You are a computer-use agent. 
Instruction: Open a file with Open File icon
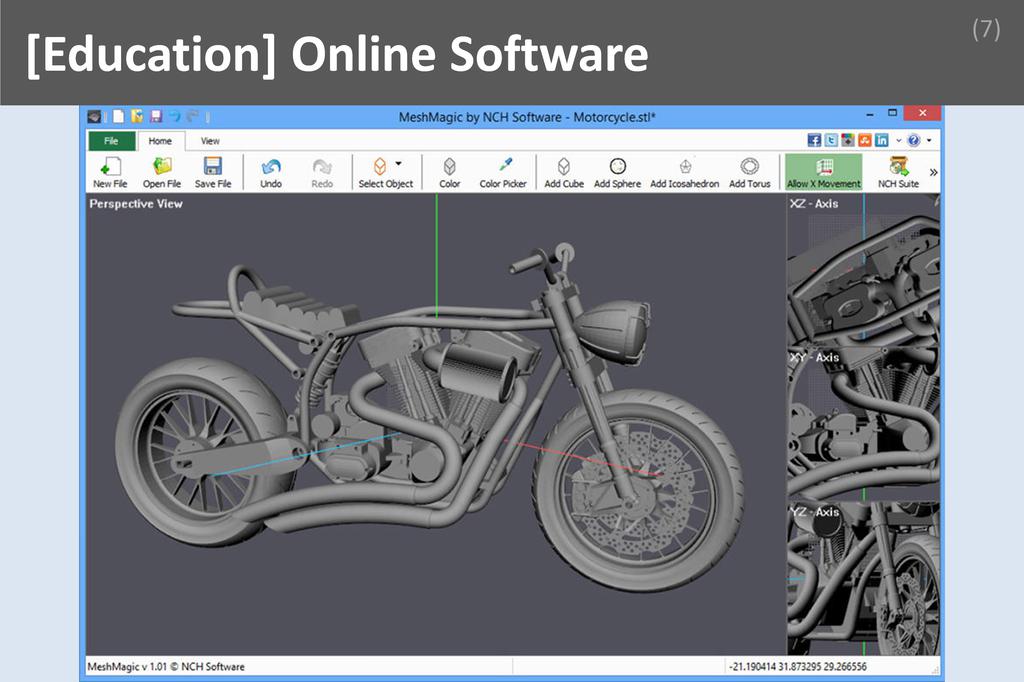(x=161, y=171)
